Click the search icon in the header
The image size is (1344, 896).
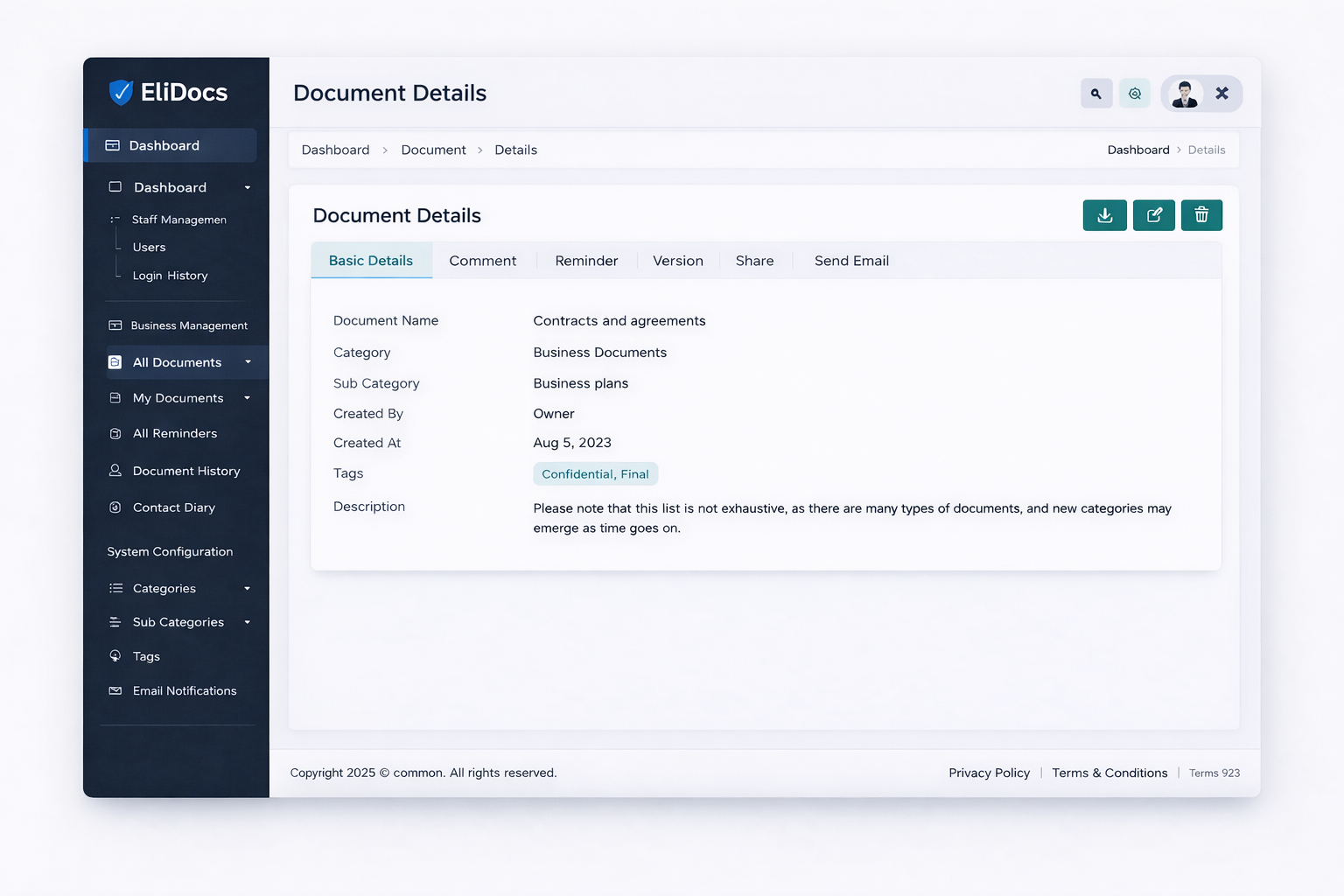pos(1096,93)
